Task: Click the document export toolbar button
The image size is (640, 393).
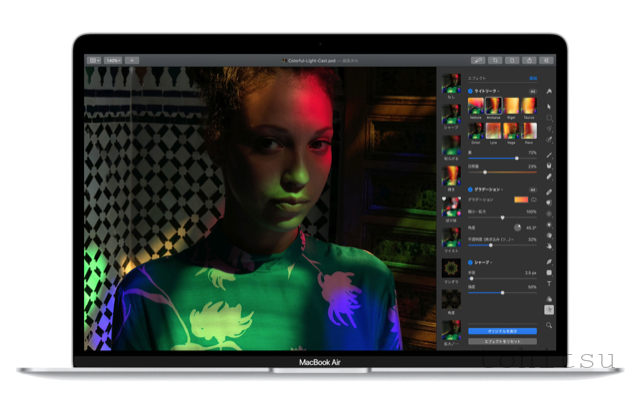Action: (x=512, y=60)
